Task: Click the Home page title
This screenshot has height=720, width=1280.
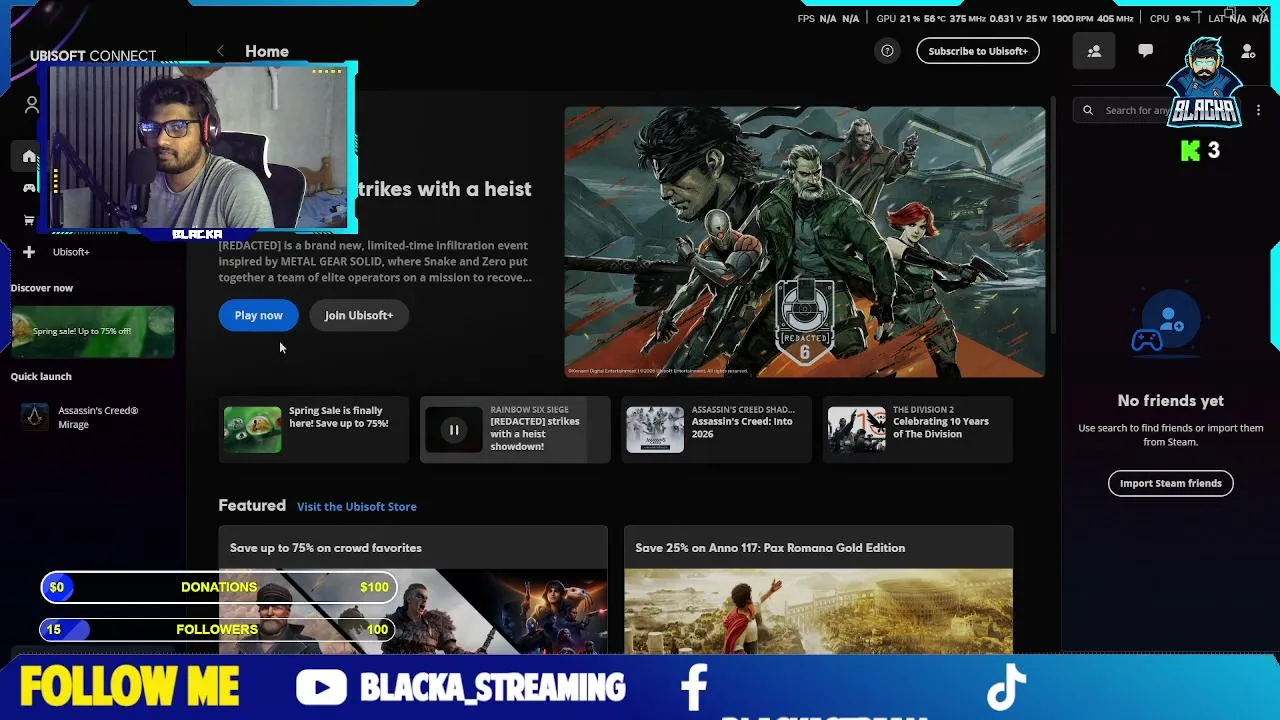Action: pos(267,51)
